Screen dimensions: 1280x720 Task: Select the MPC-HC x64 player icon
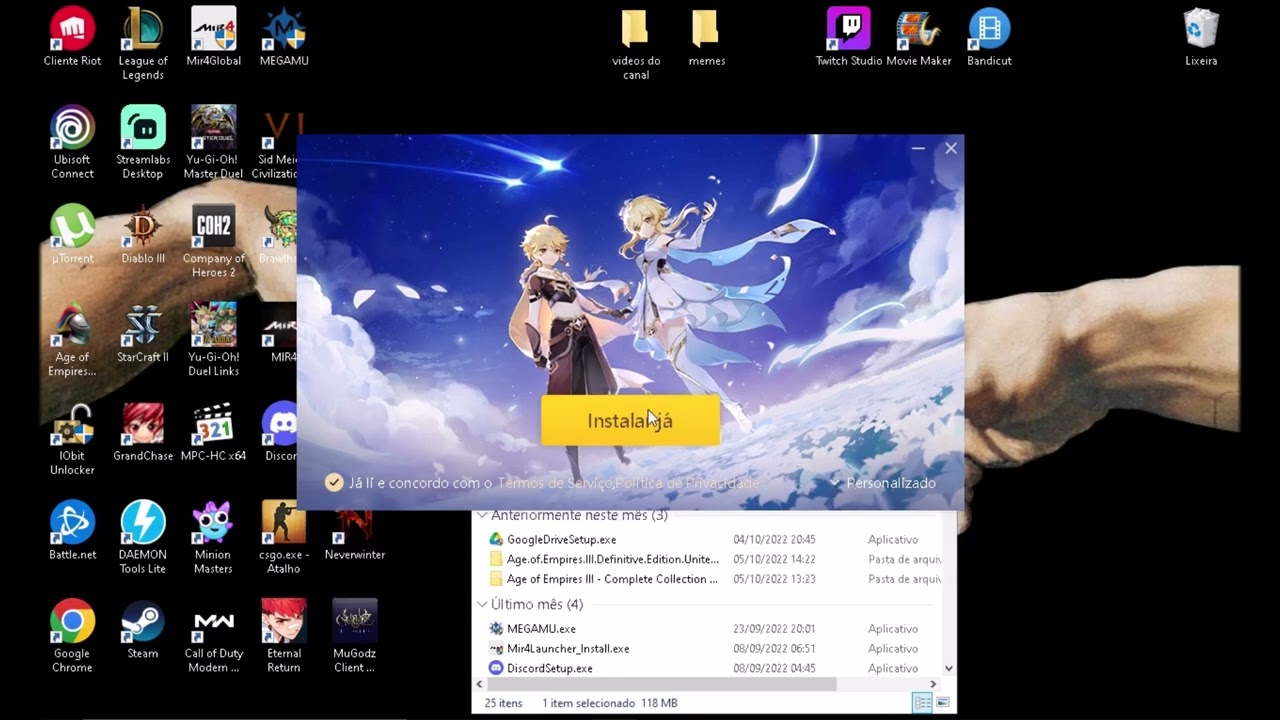click(213, 433)
